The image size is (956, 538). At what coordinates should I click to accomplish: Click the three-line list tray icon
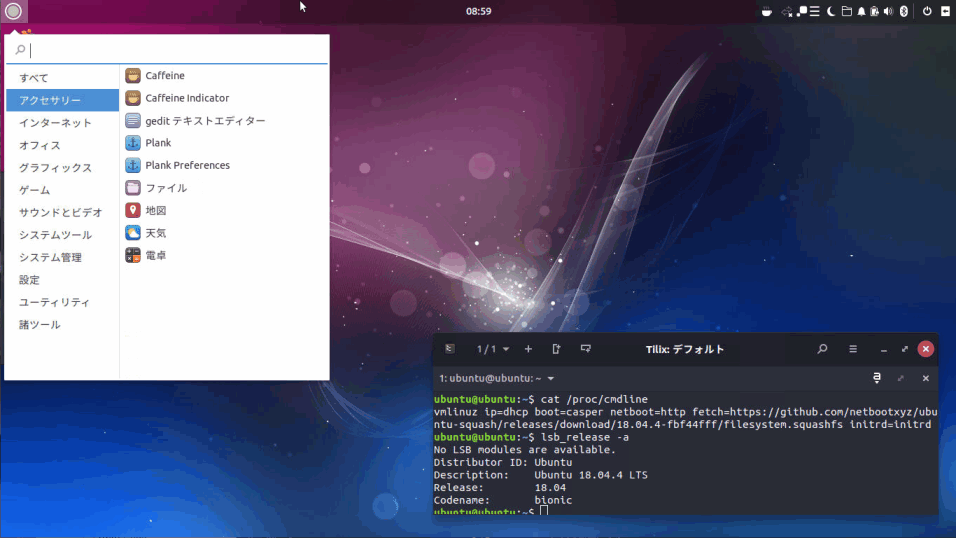coord(815,12)
